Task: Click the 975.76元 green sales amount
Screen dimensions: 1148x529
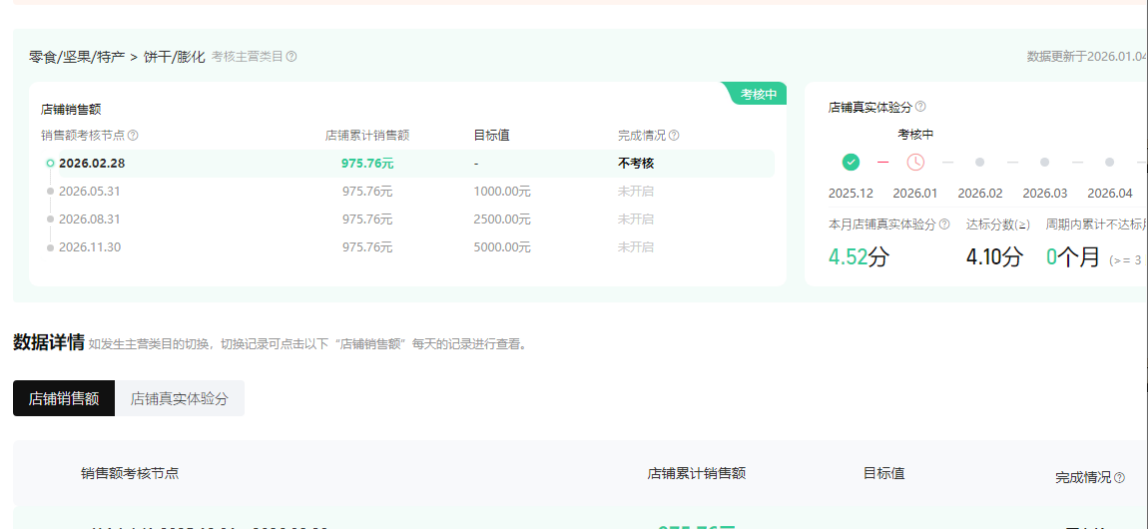Action: point(367,163)
